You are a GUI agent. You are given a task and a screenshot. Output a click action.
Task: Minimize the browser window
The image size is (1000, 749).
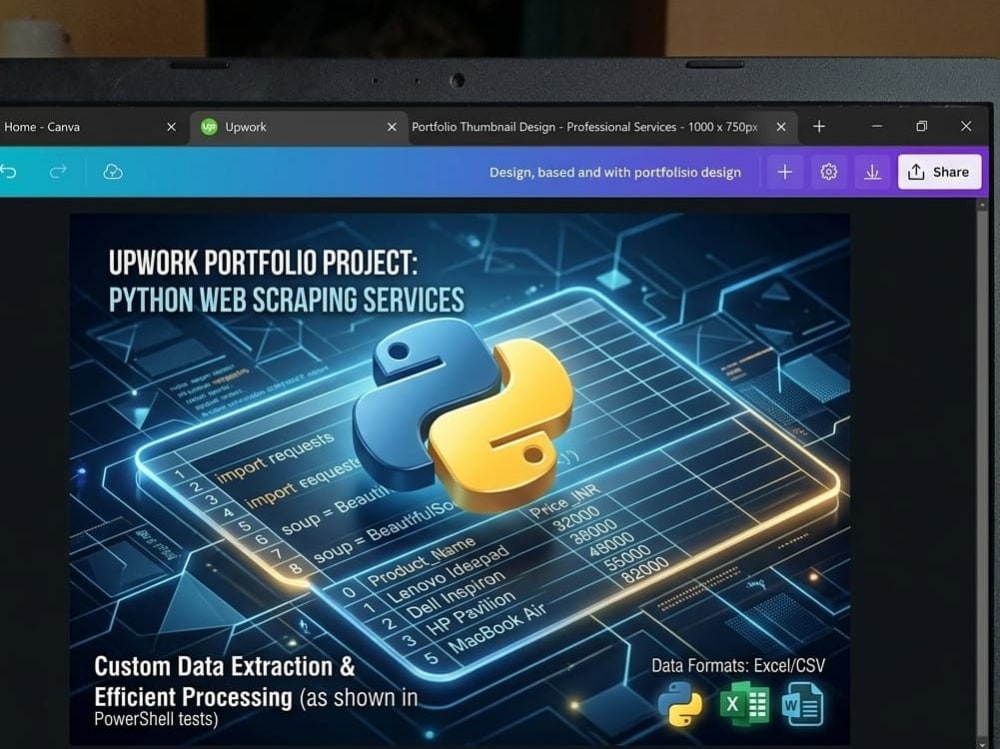pos(877,126)
